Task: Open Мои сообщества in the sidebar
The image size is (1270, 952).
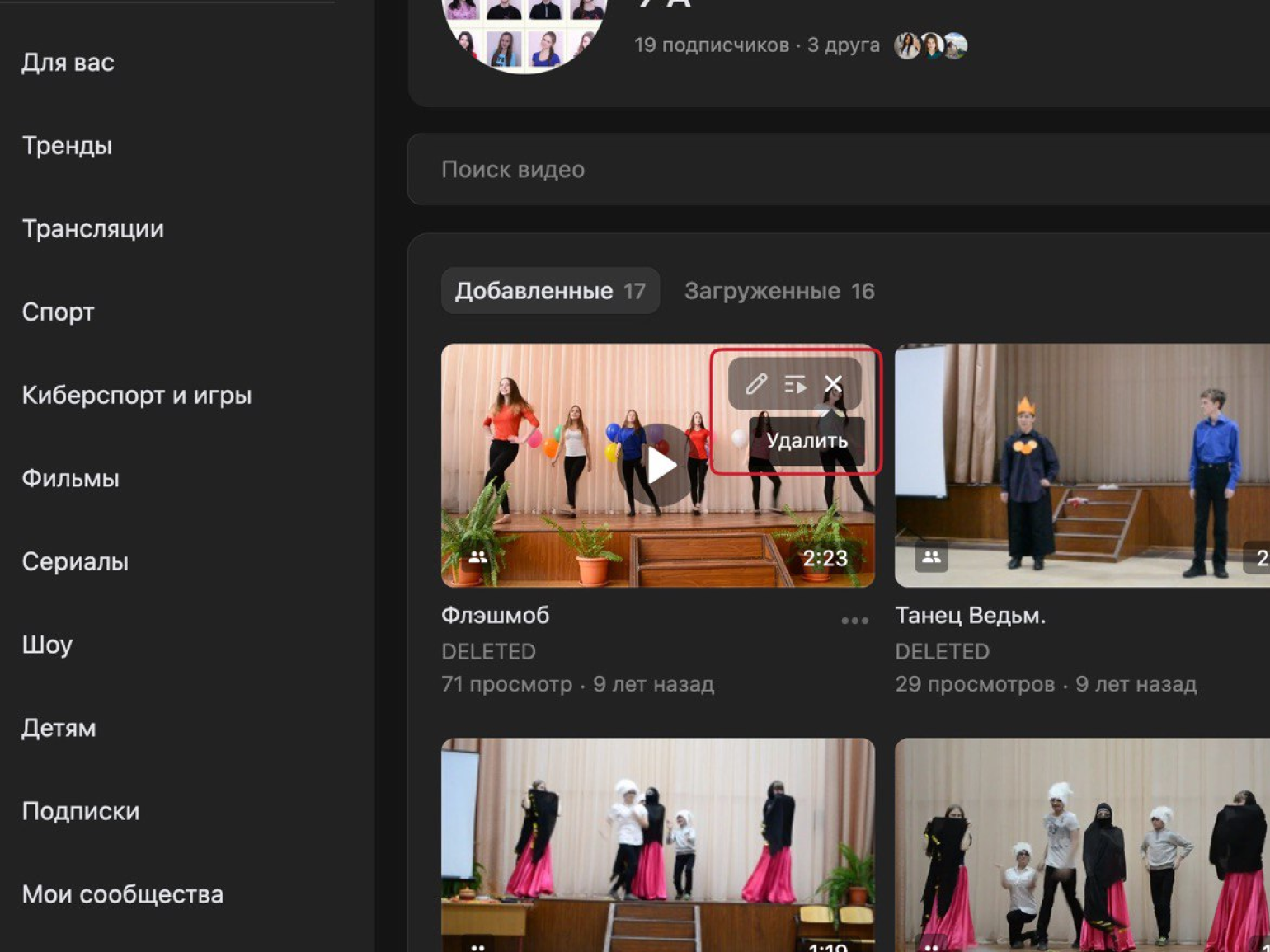Action: pos(123,895)
